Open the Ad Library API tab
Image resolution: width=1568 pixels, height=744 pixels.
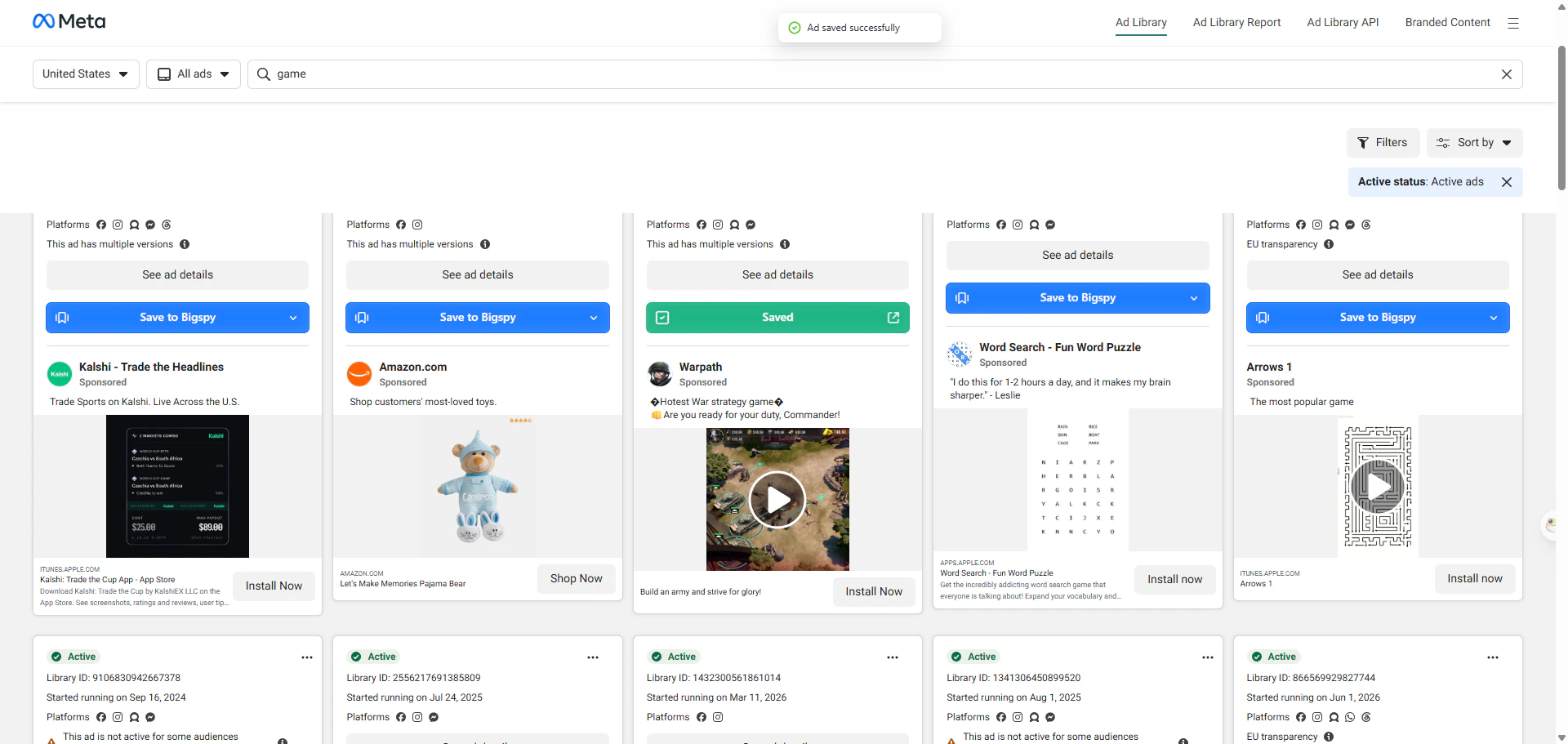click(1343, 23)
